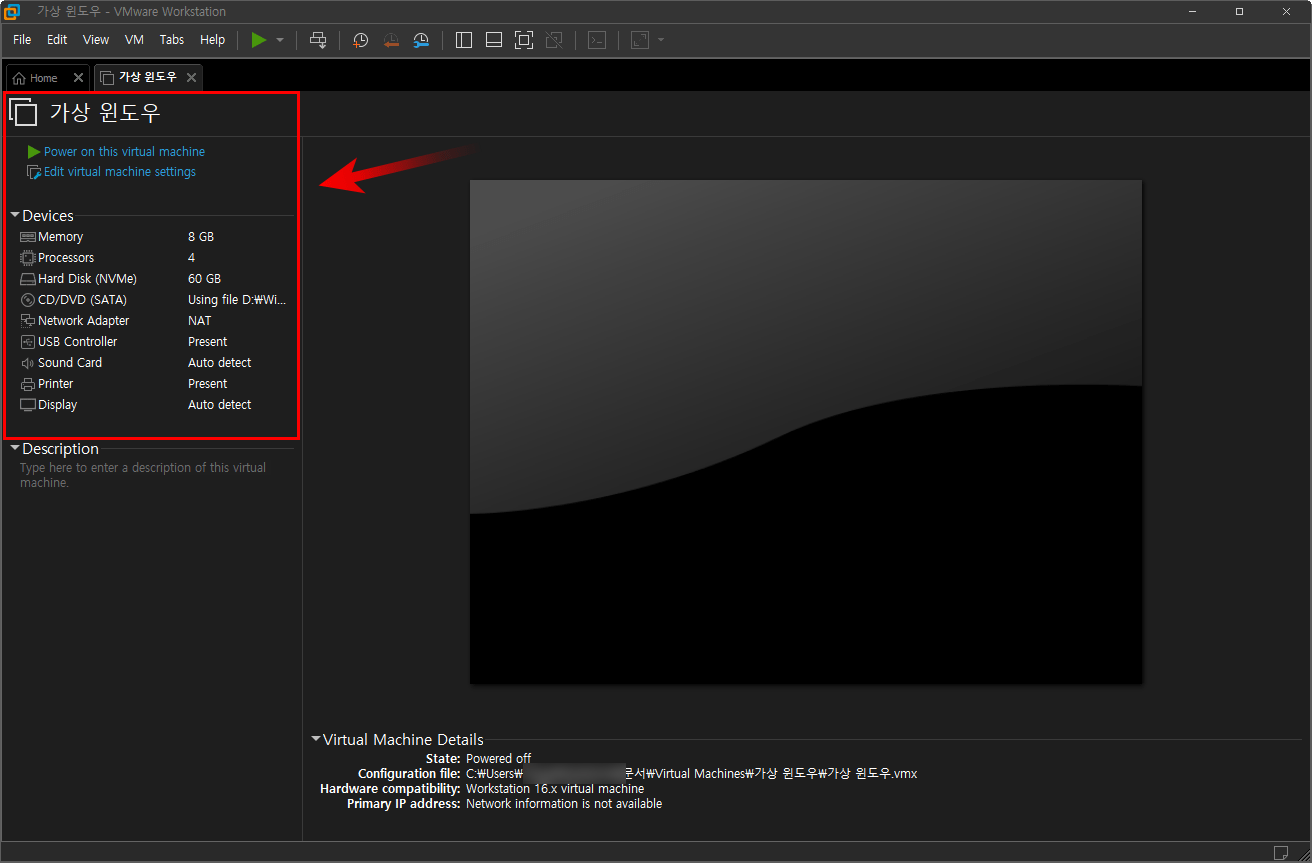Click the Unity mode toolbar icon
Screen dimensions: 1312x863
pyautogui.click(x=554, y=40)
